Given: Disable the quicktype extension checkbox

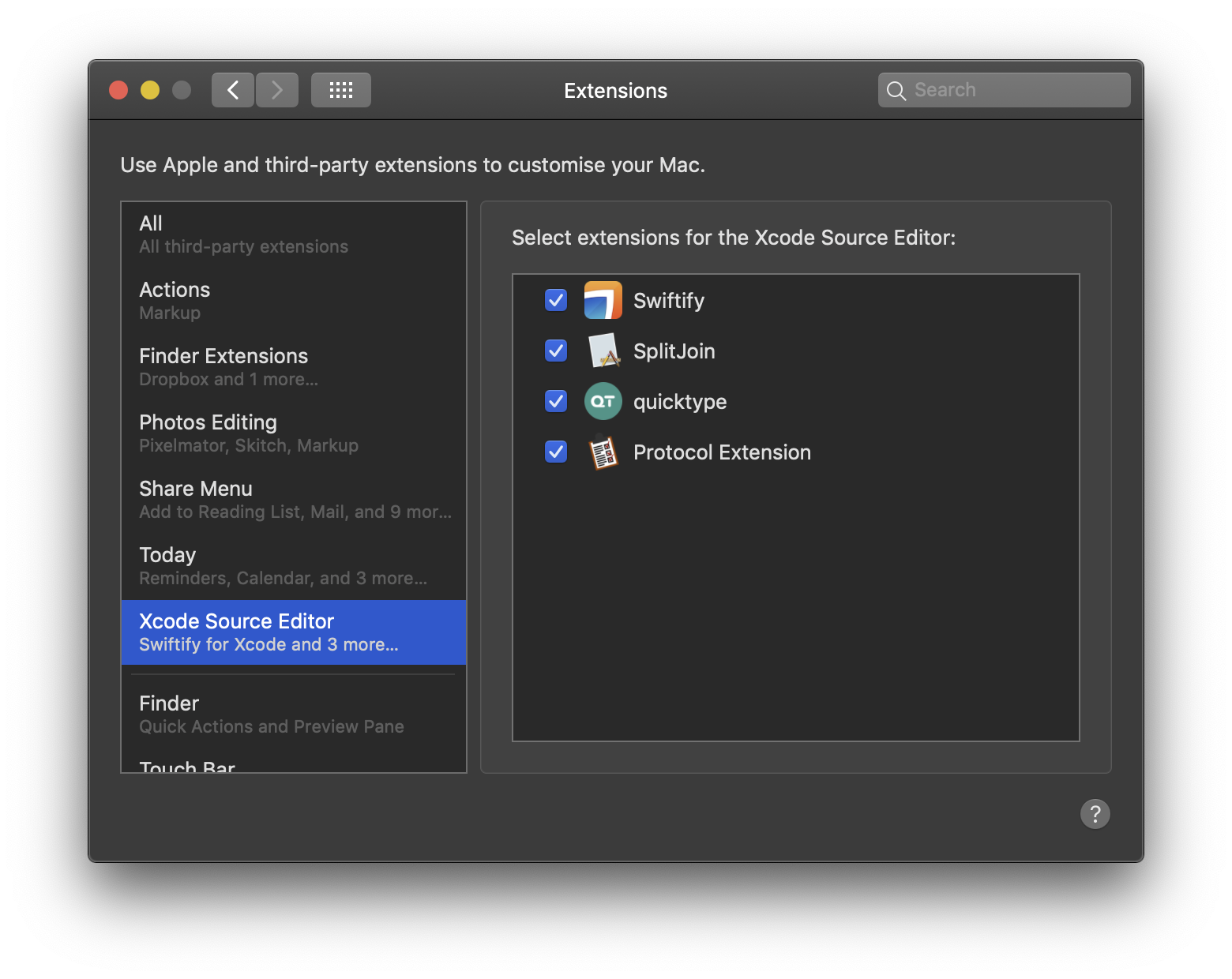Looking at the screenshot, I should pos(556,401).
